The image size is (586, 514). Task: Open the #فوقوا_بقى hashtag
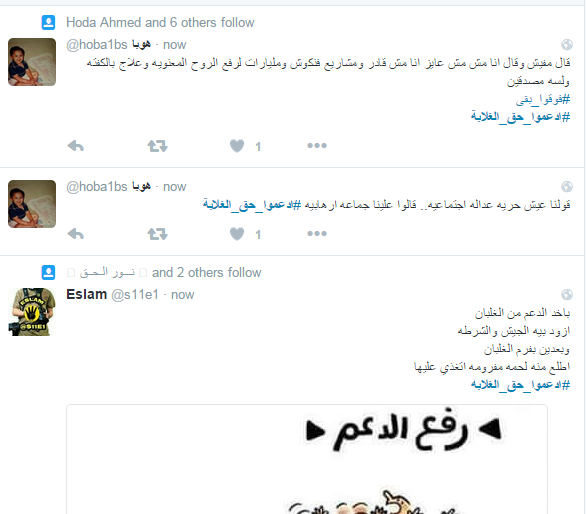(x=543, y=99)
